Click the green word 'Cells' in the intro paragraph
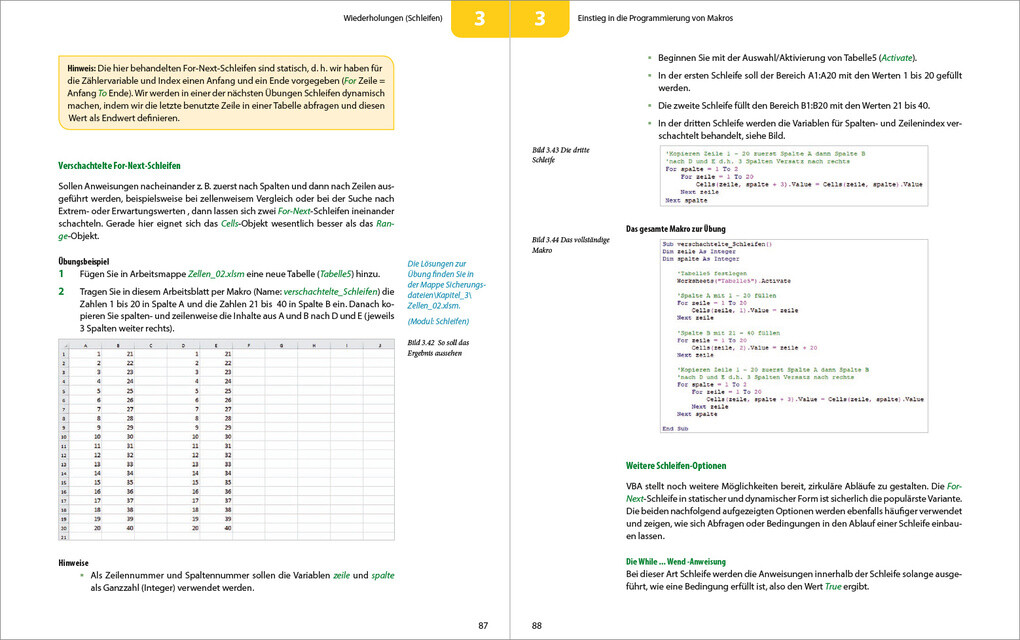This screenshot has height=640, width=1020. [230, 223]
